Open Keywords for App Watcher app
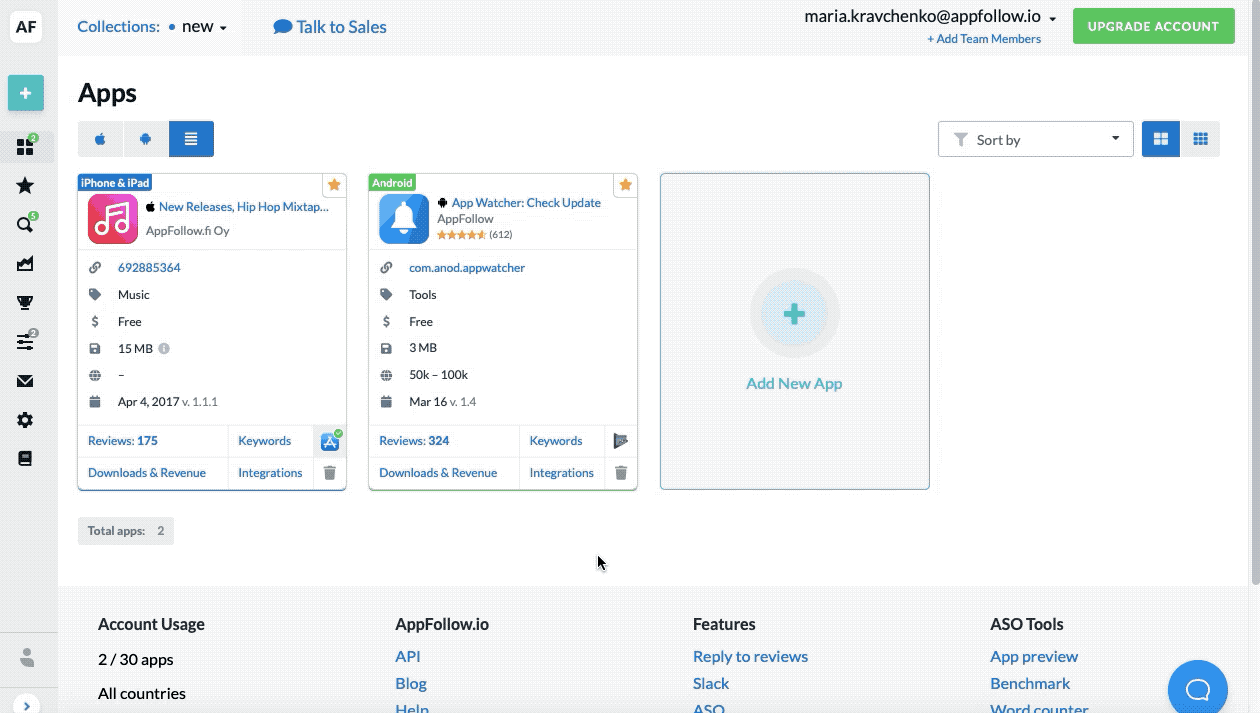The width and height of the screenshot is (1260, 713). 556,441
